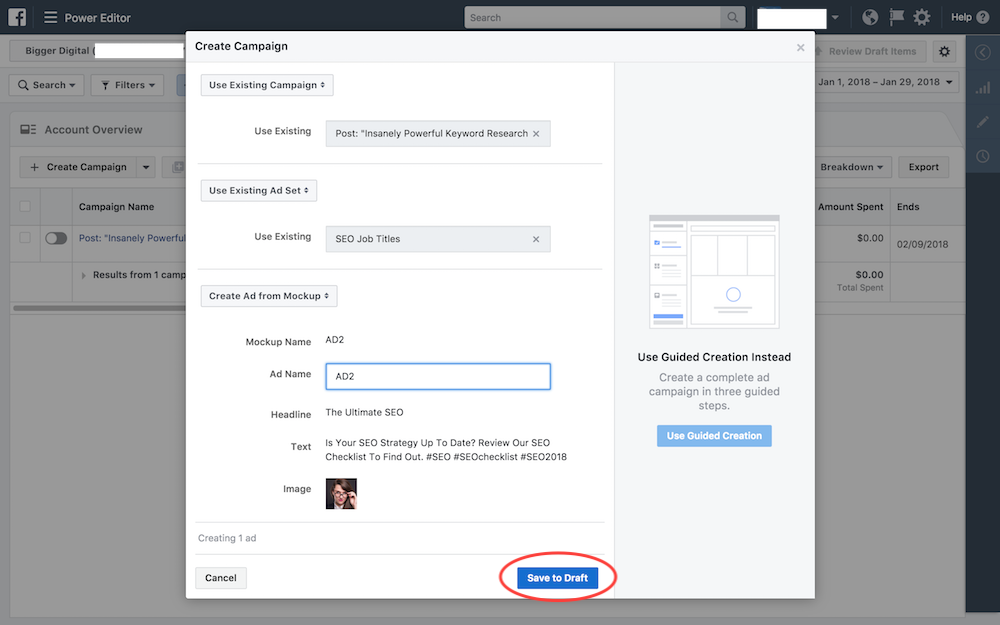Click the Facebook logo icon
This screenshot has width=1000, height=625.
click(17, 17)
